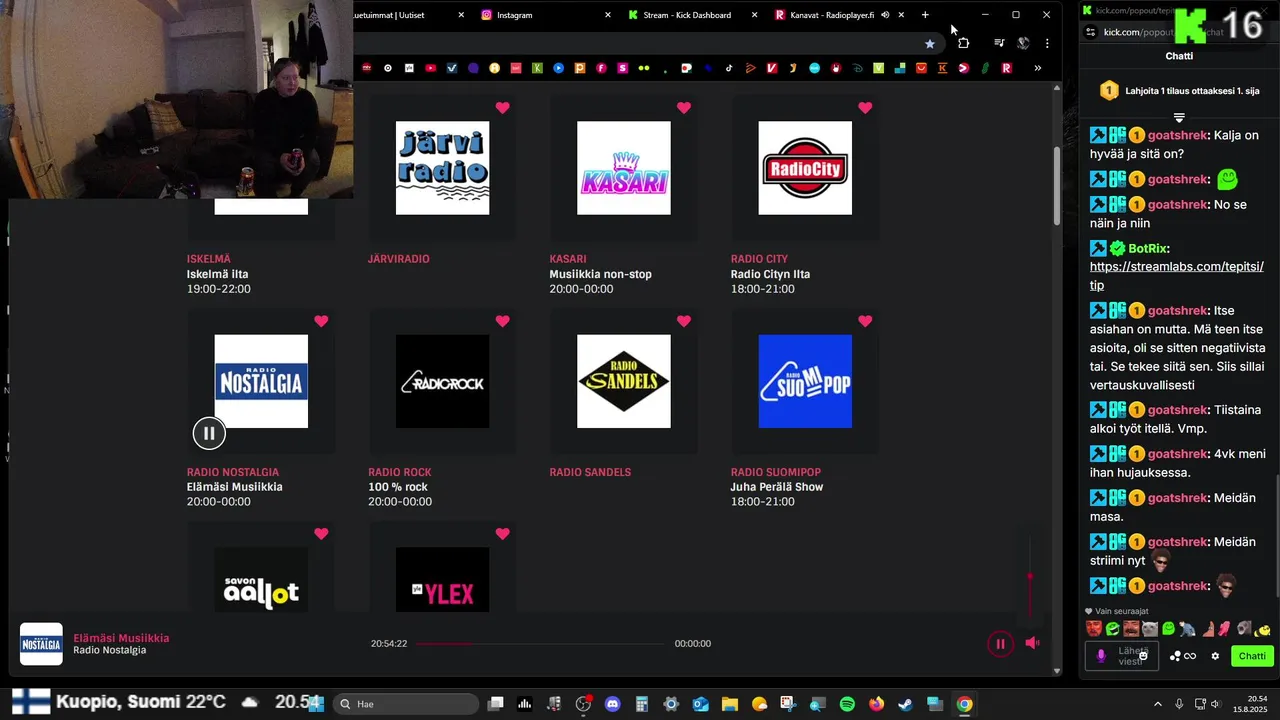This screenshot has height=720, width=1280.
Task: Toggle the Radio Nostalgia favorite heart
Action: tap(321, 321)
